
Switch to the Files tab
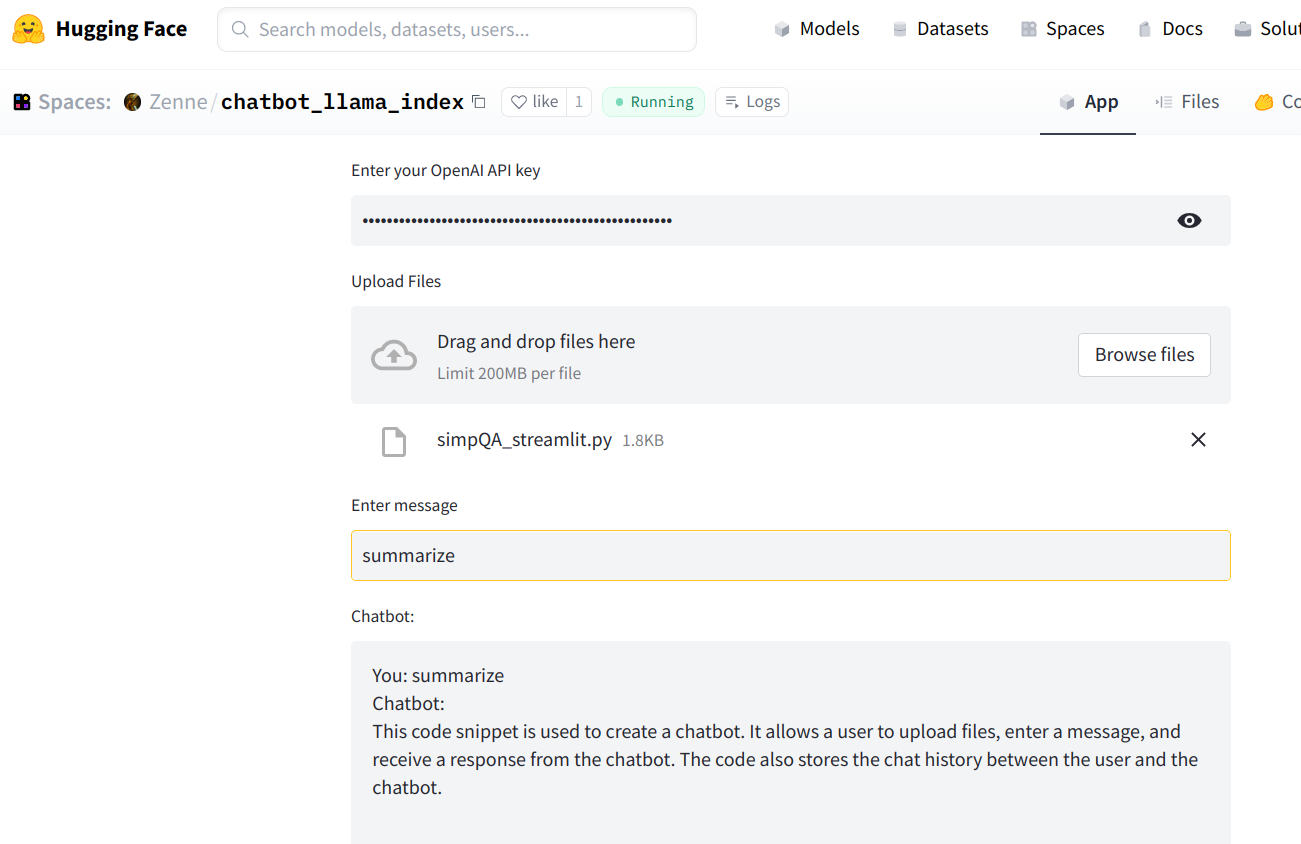coord(1187,102)
